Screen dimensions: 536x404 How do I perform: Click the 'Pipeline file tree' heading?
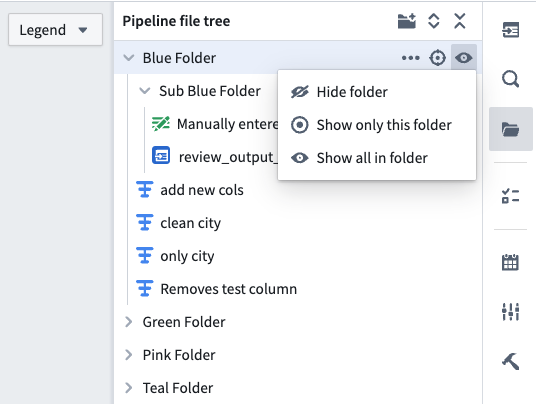tap(176, 21)
